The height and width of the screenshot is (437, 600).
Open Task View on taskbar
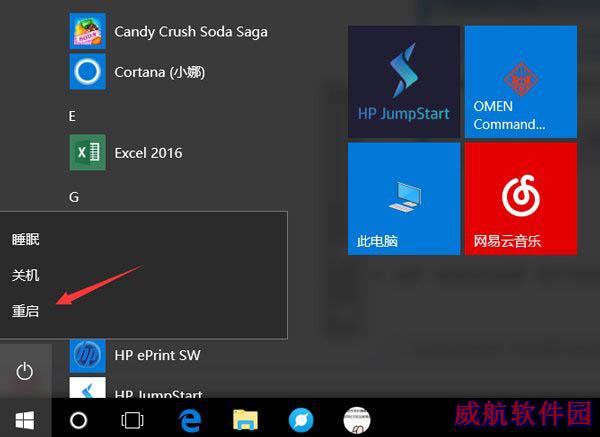pos(132,420)
